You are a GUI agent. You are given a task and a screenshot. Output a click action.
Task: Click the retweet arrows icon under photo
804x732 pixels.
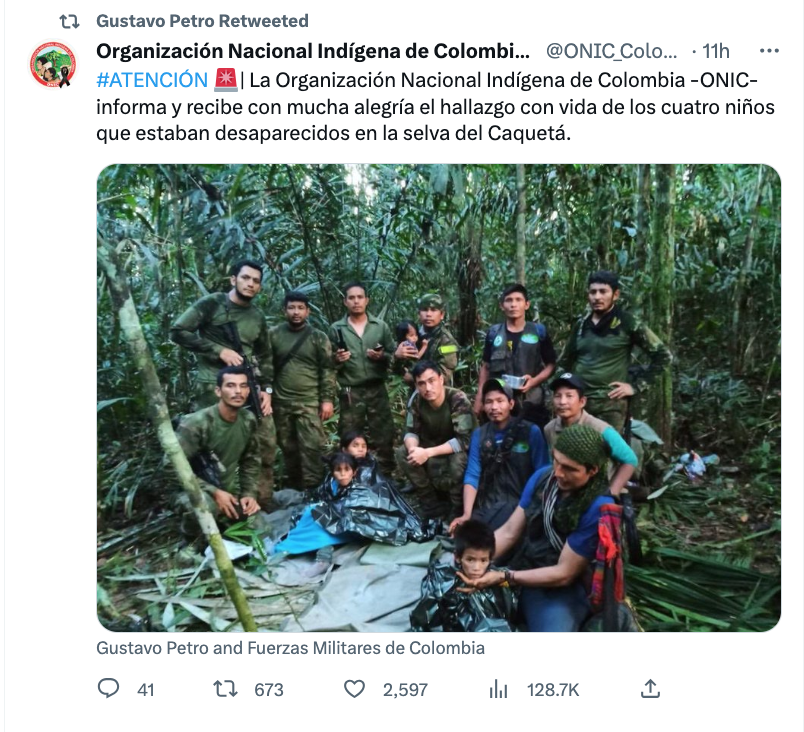pos(226,688)
